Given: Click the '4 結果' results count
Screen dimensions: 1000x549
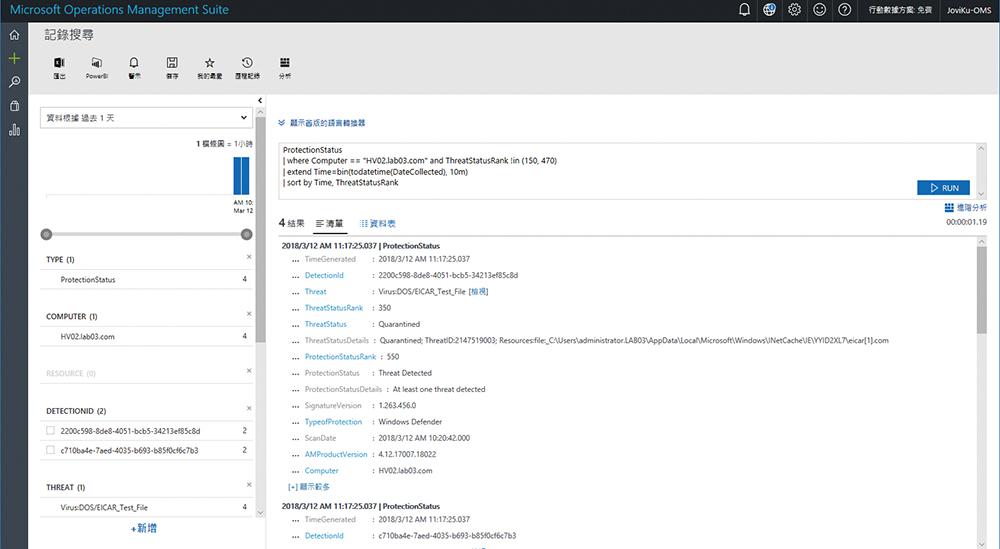Looking at the screenshot, I should 291,223.
